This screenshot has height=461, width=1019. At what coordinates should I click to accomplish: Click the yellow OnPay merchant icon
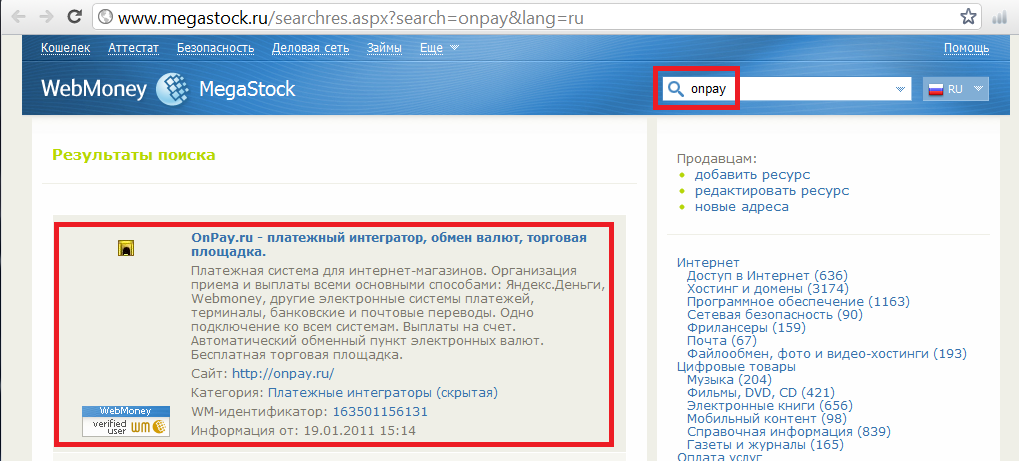tap(125, 248)
